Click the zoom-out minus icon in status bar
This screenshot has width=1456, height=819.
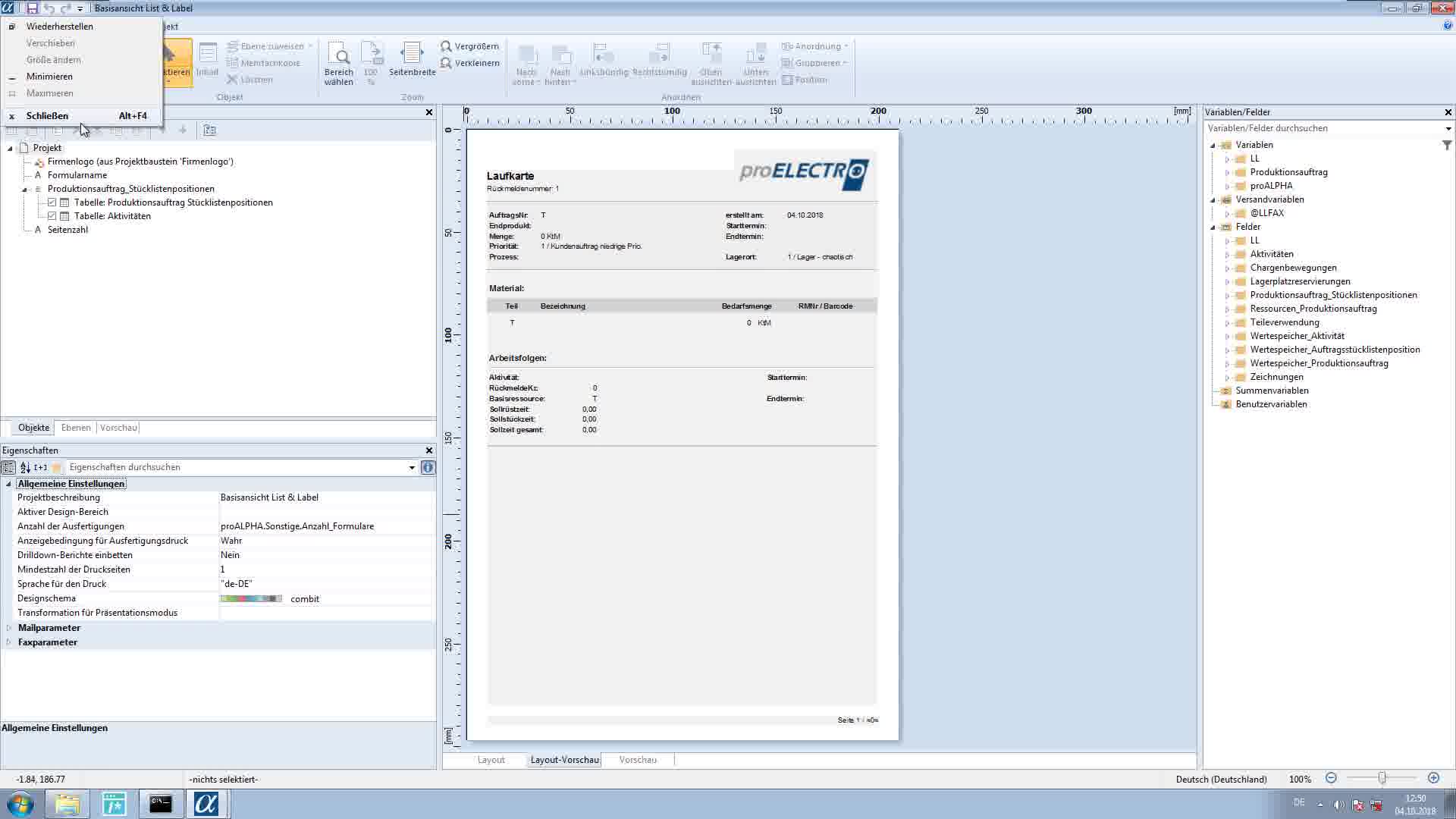click(x=1331, y=778)
